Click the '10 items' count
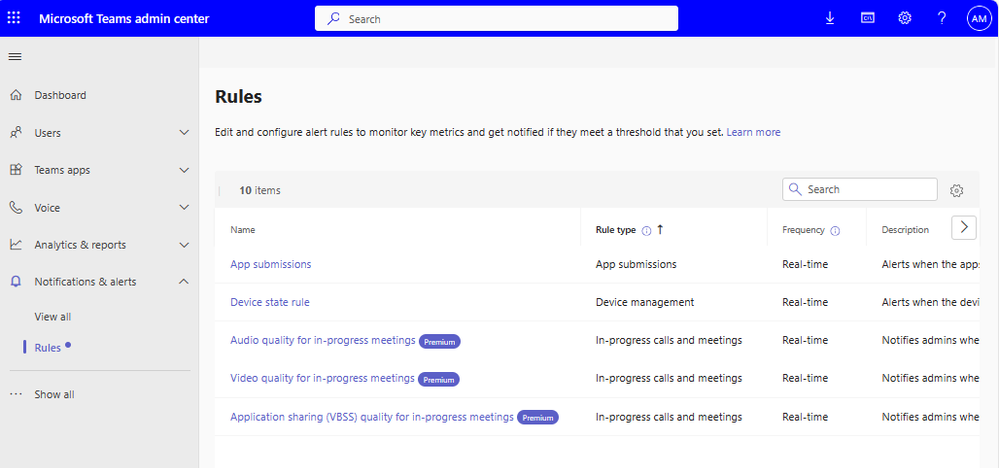The height and width of the screenshot is (468, 999). point(260,190)
